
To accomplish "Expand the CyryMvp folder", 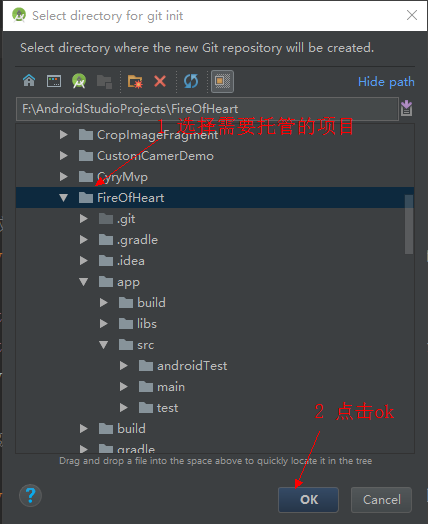I will pyautogui.click(x=63, y=176).
